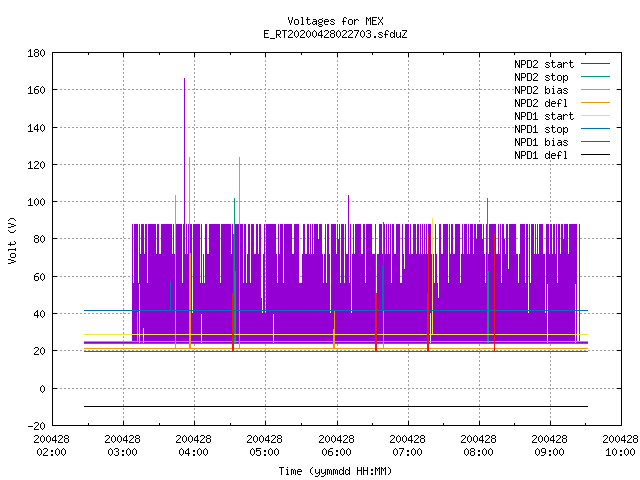The image size is (640, 480).
Task: Click the file name E_RT20200428022703.sfduZ
Action: pos(335,34)
